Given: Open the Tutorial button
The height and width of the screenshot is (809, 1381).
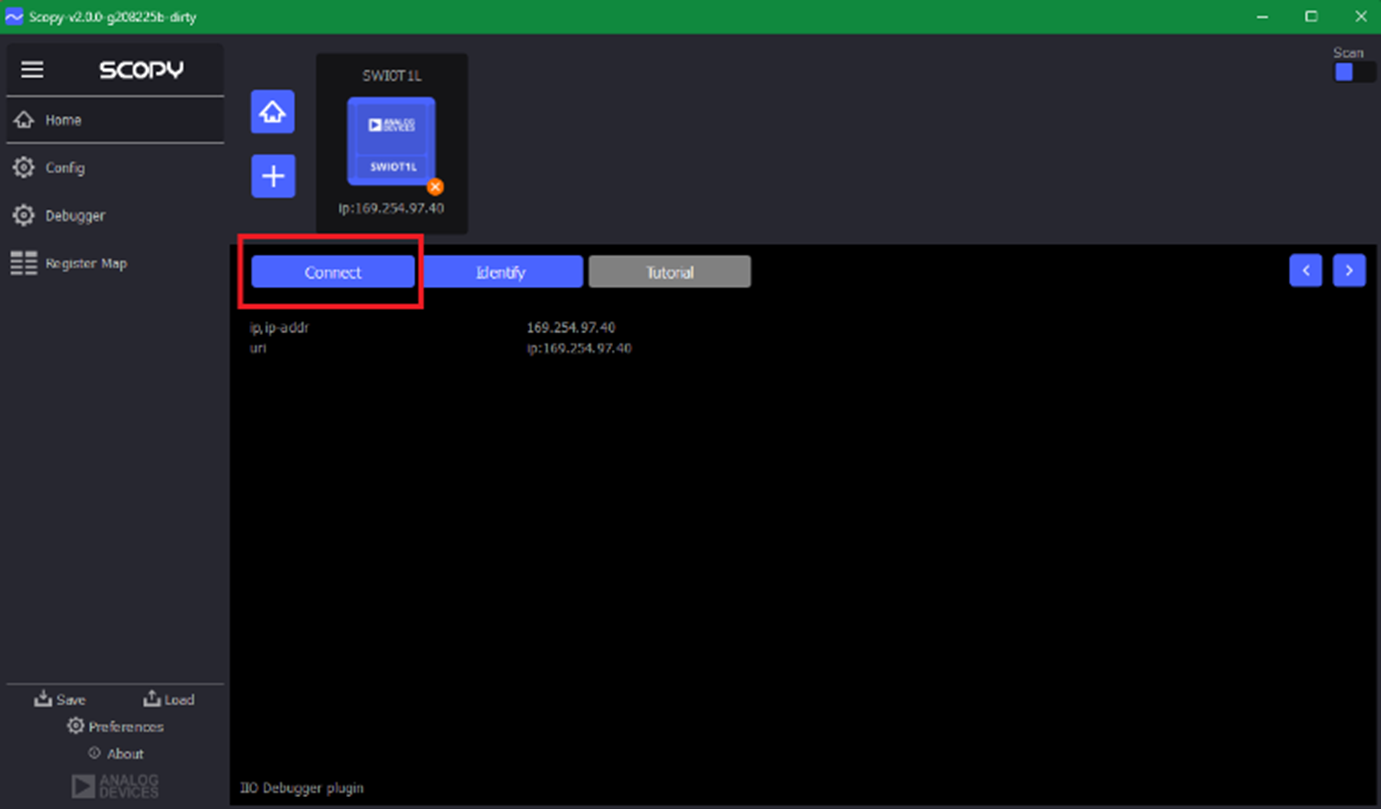Looking at the screenshot, I should click(x=670, y=272).
